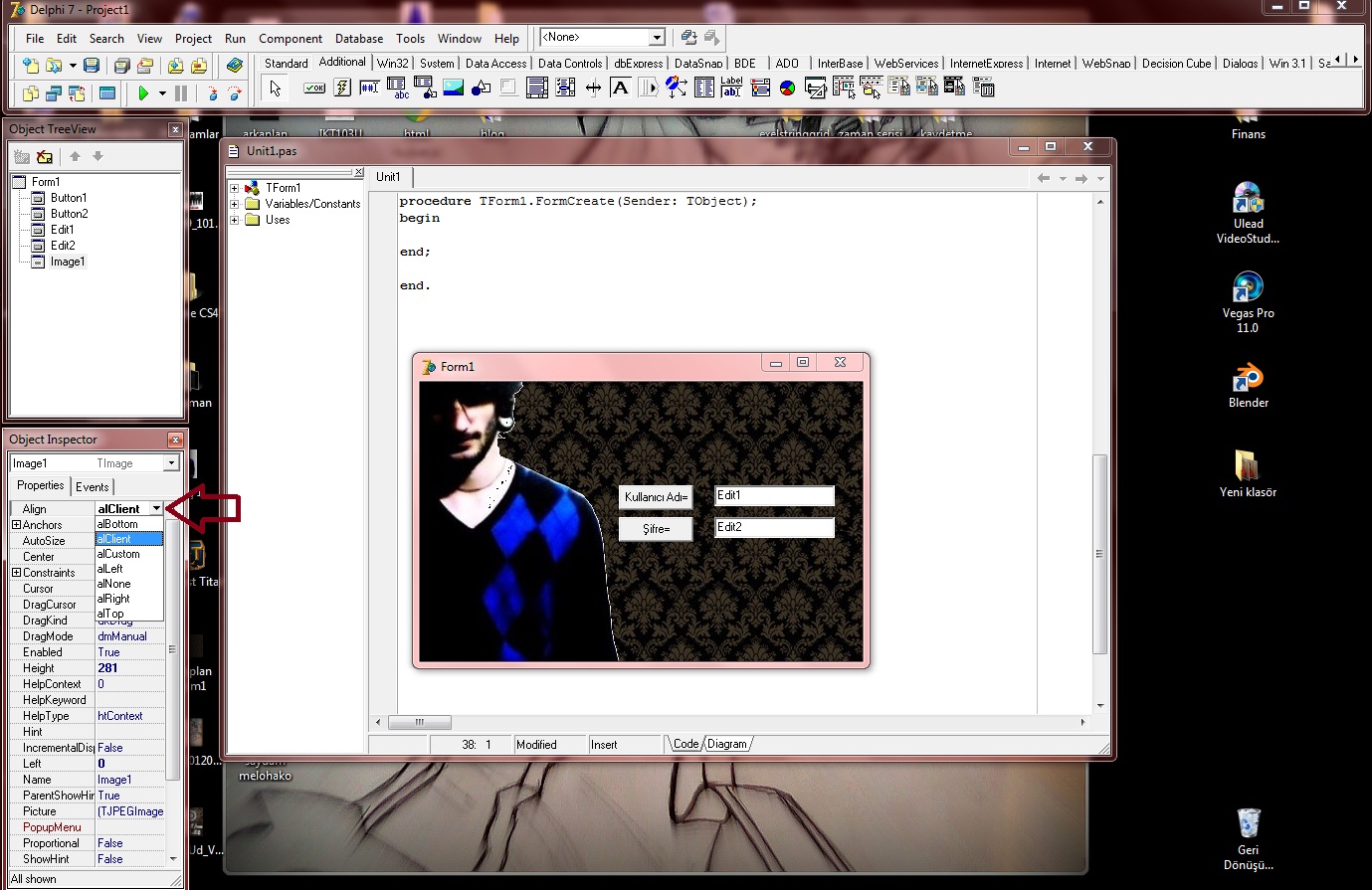The width and height of the screenshot is (1372, 890).
Task: Open the Run button dropdown arrow
Action: tap(162, 93)
